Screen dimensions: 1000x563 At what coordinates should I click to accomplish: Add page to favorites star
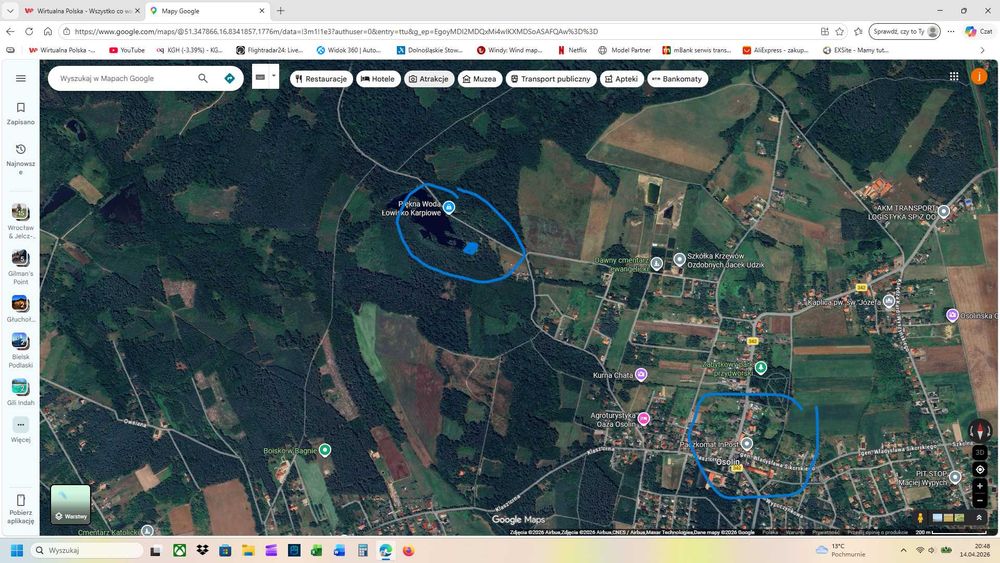coord(840,31)
